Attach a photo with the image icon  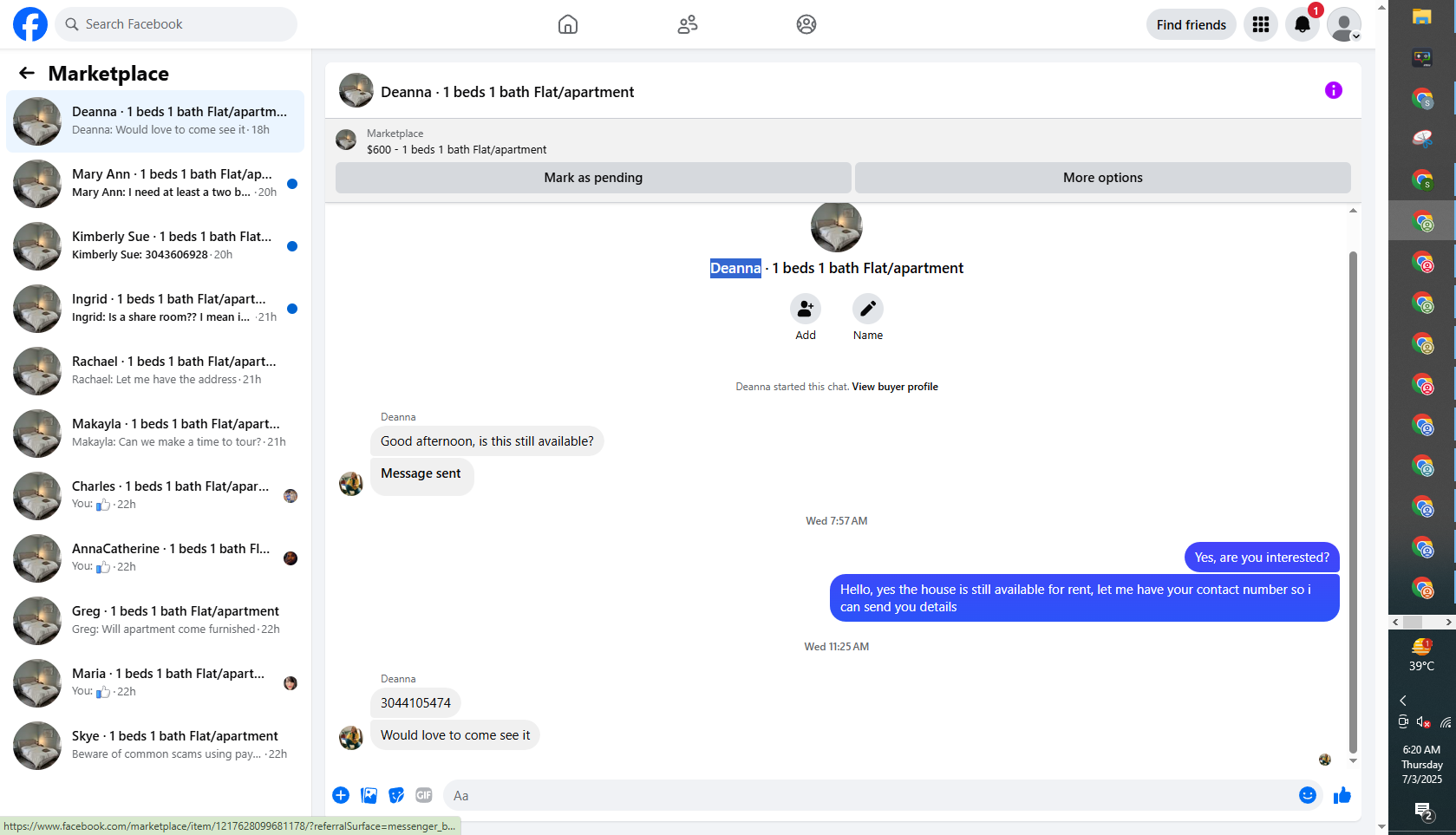click(x=369, y=795)
